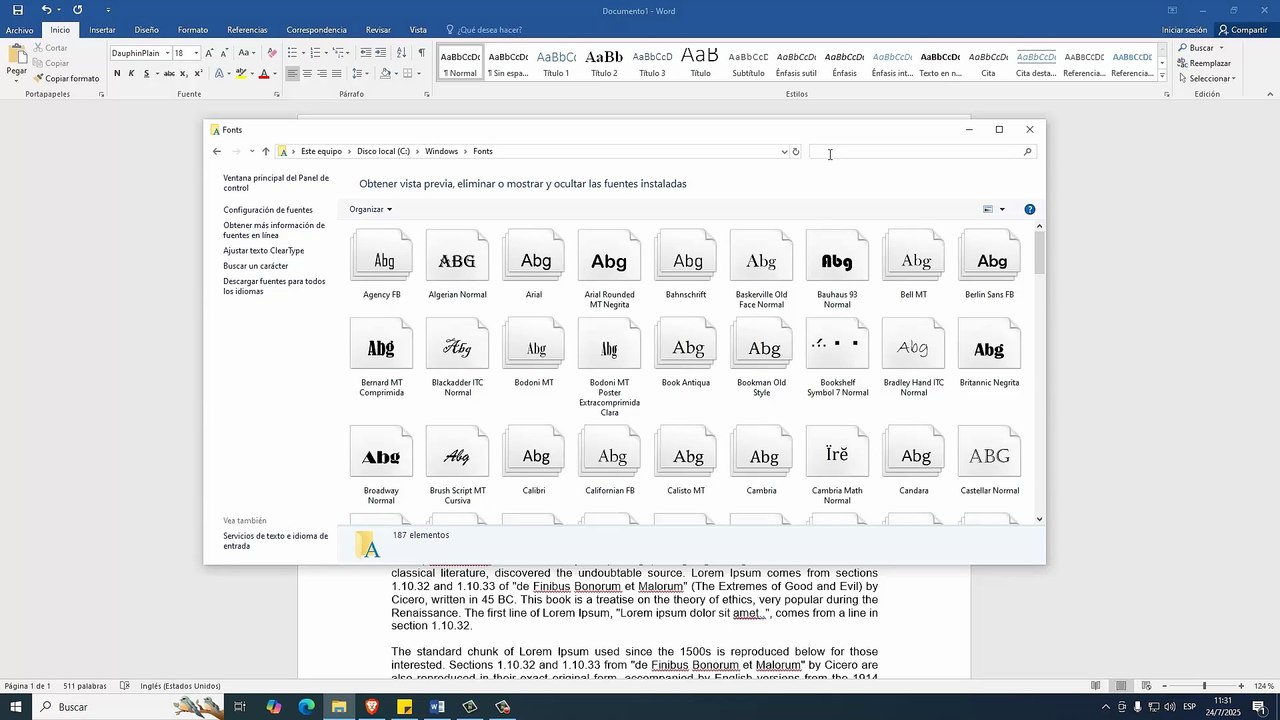Click the Pegar clipboard icon
Screen dimensions: 1280x720
(17, 53)
